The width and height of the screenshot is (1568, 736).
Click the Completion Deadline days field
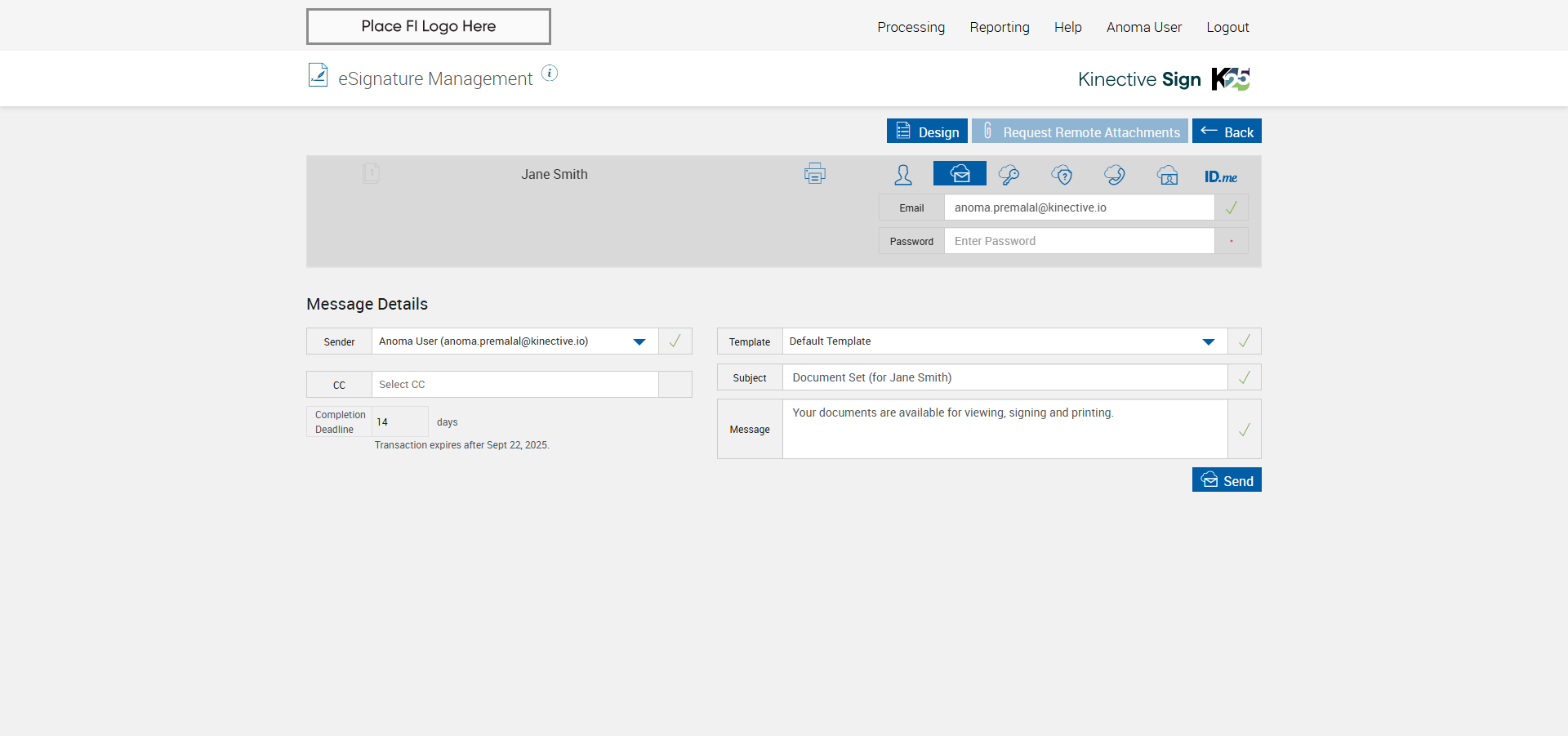point(399,422)
